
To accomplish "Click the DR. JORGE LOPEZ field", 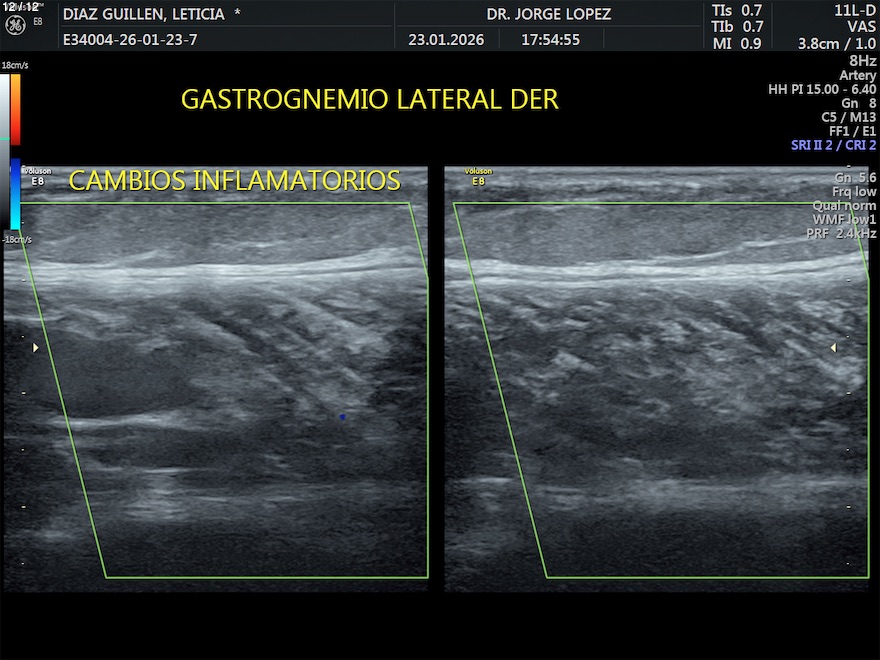I will 548,15.
